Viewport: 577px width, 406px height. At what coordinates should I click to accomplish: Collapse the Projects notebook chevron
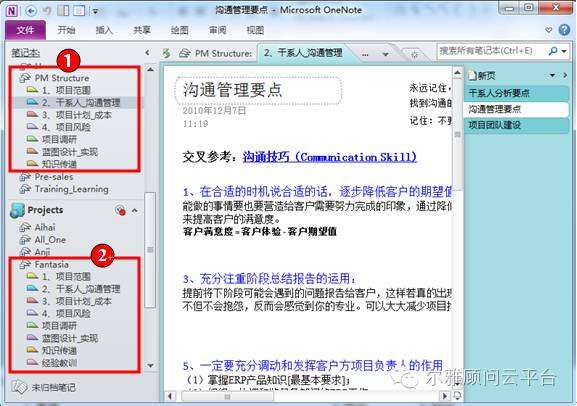[x=135, y=211]
